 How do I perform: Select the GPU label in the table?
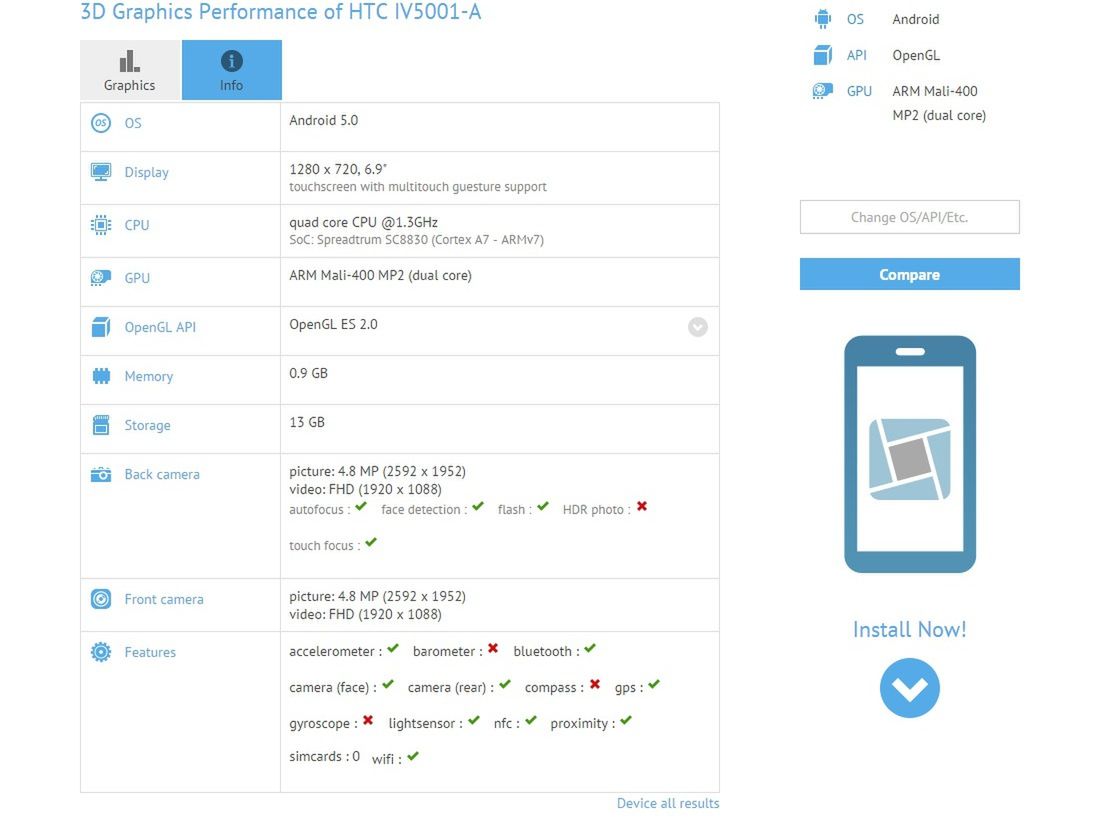137,278
